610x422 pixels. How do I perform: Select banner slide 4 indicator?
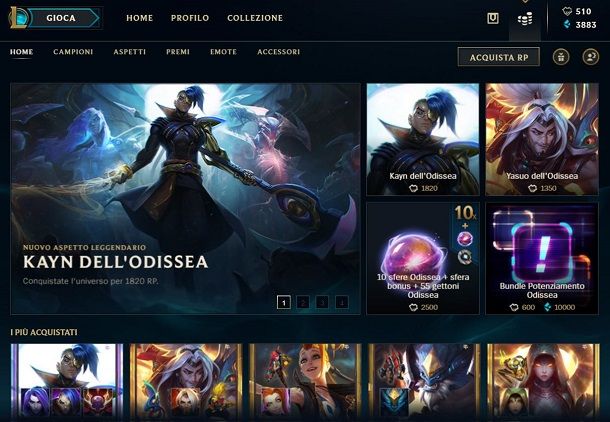tap(342, 302)
